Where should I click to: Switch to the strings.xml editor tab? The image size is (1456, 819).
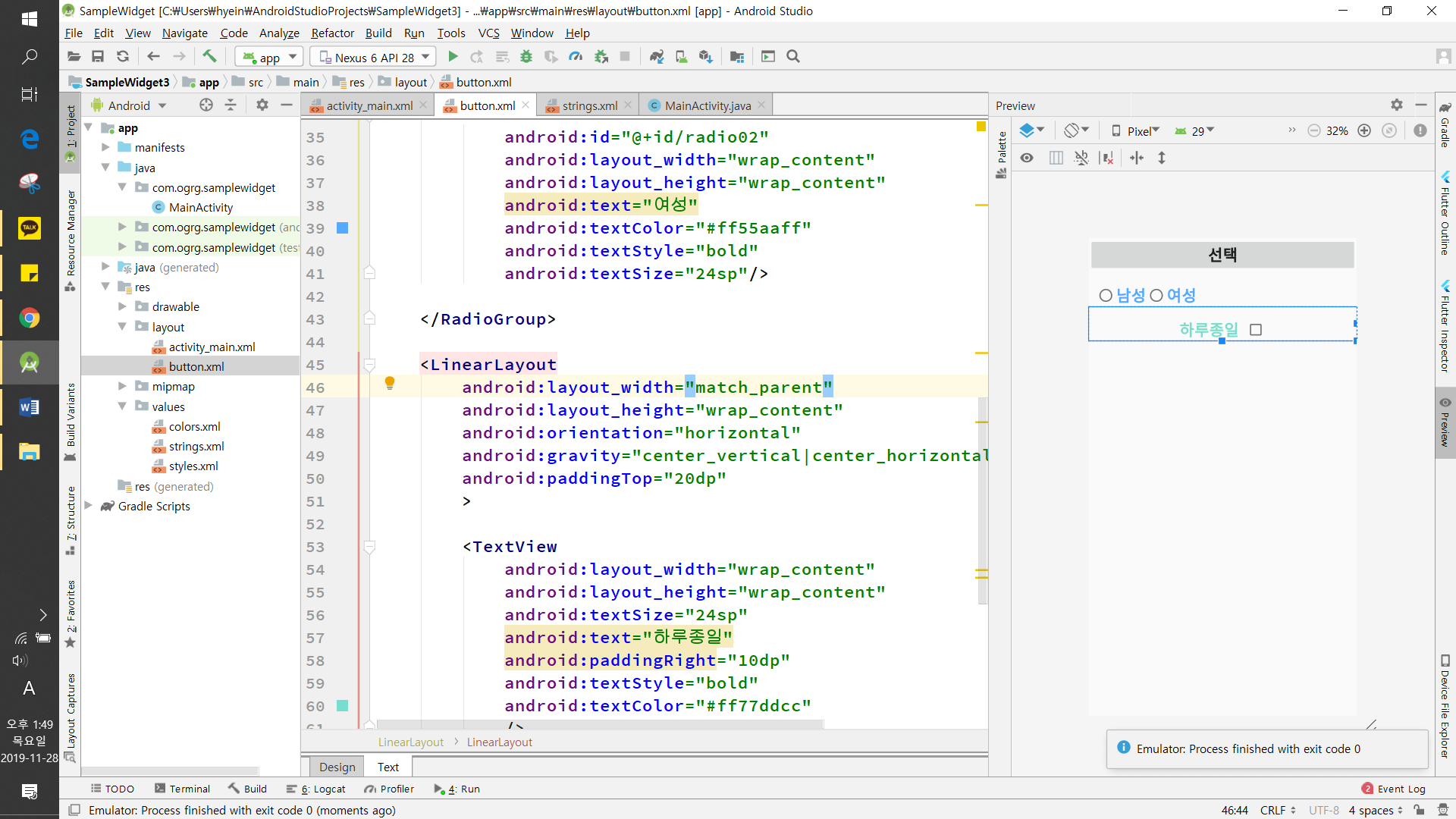589,105
